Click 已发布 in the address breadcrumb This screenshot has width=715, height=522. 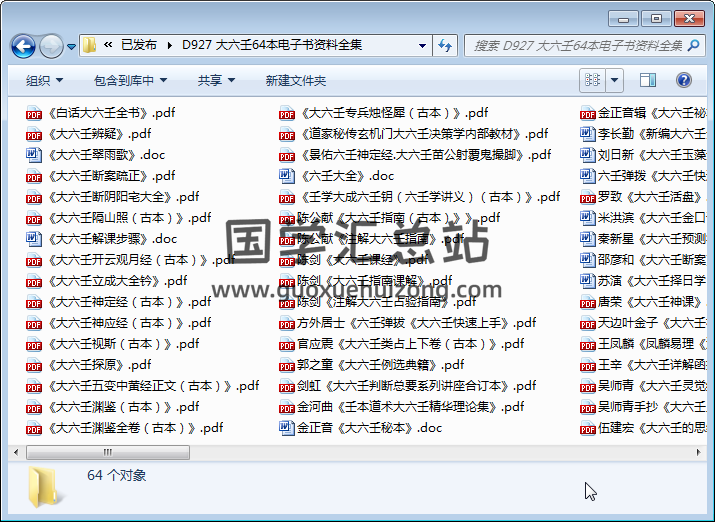coord(138,45)
